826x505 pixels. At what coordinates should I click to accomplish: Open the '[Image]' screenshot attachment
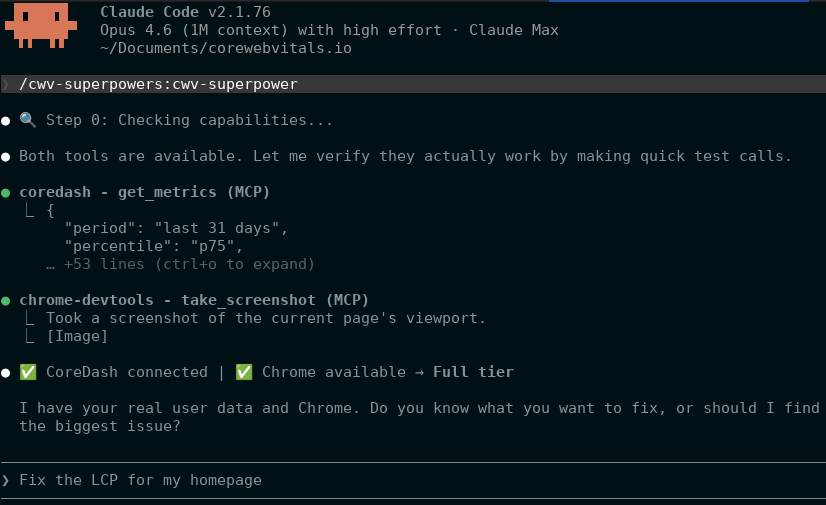78,336
